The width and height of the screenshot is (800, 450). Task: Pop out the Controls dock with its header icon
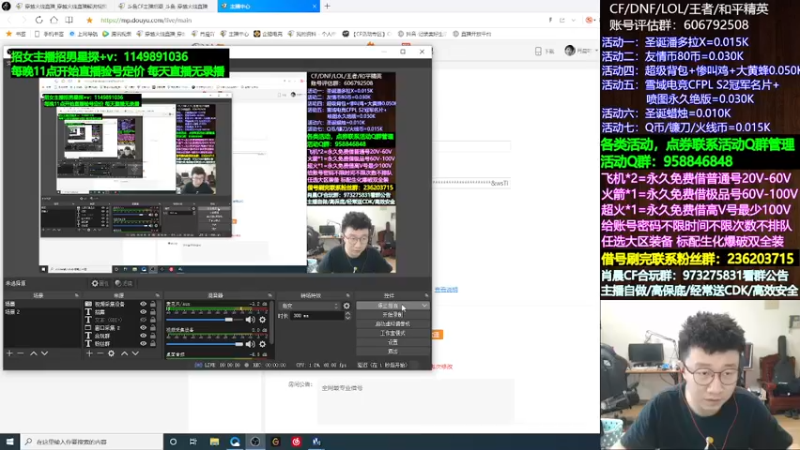click(427, 295)
